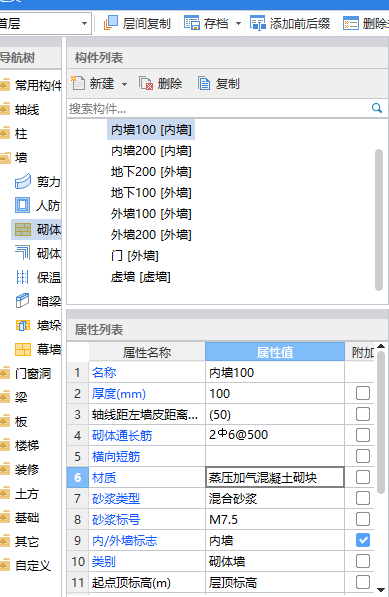Viewport: 389px width, 597px height.
Task: Click the property list scroll-up arrow
Action: pyautogui.click(x=381, y=346)
